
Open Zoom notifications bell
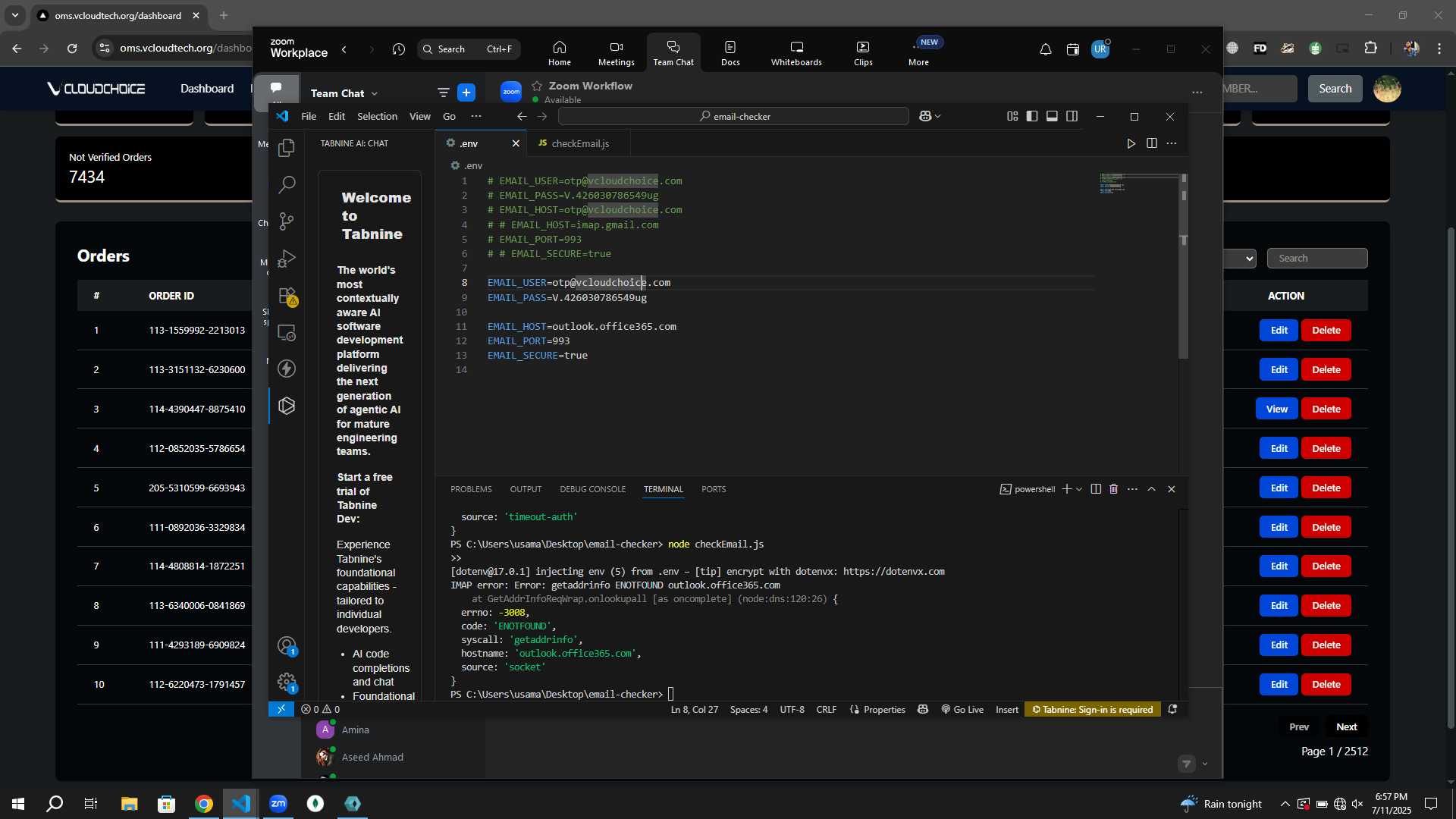point(1045,49)
